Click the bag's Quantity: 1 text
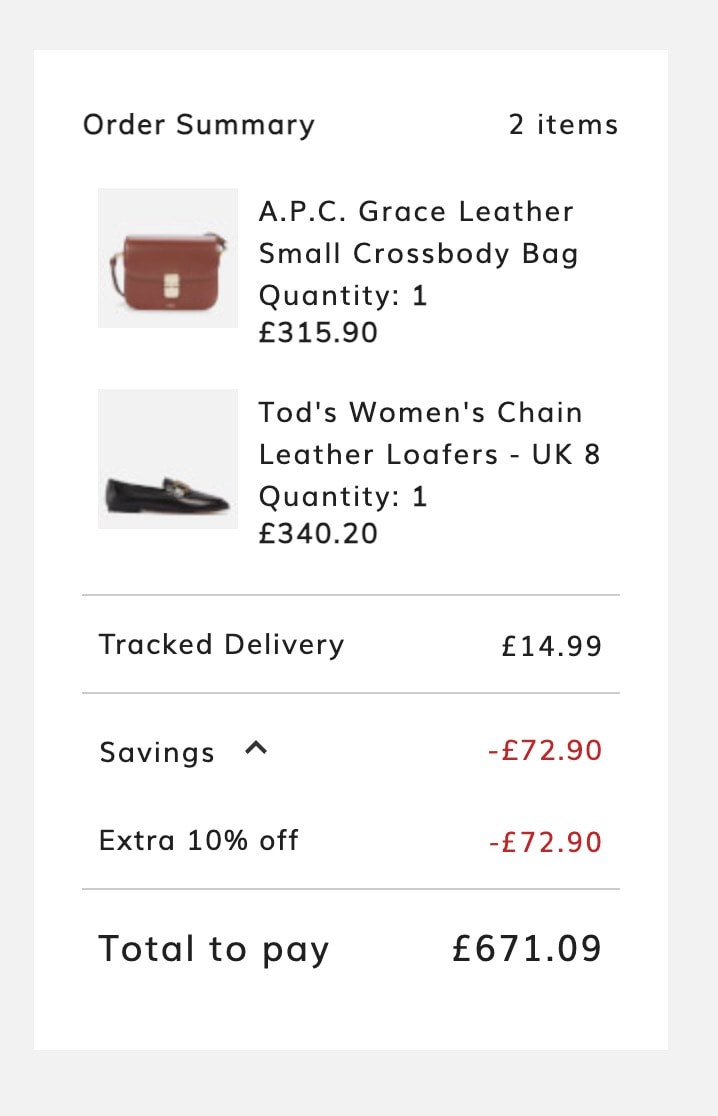Viewport: 718px width, 1116px height. 343,295
